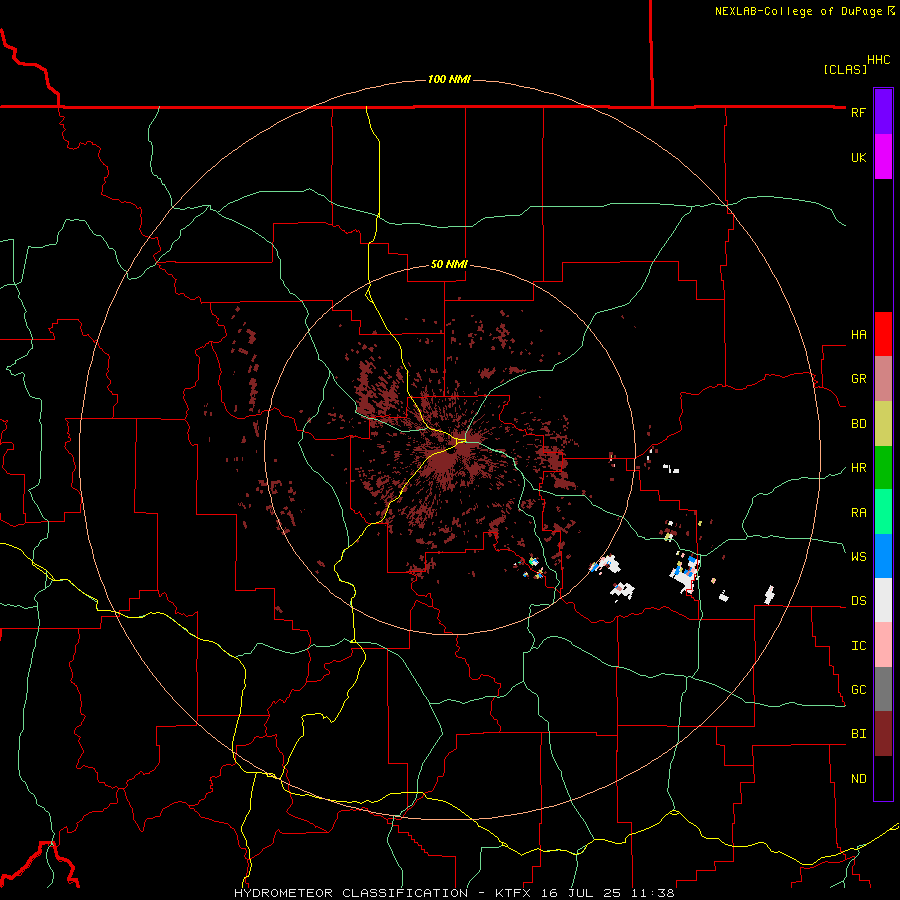Click the DS white color swatch
This screenshot has width=900, height=900.
coord(883,600)
